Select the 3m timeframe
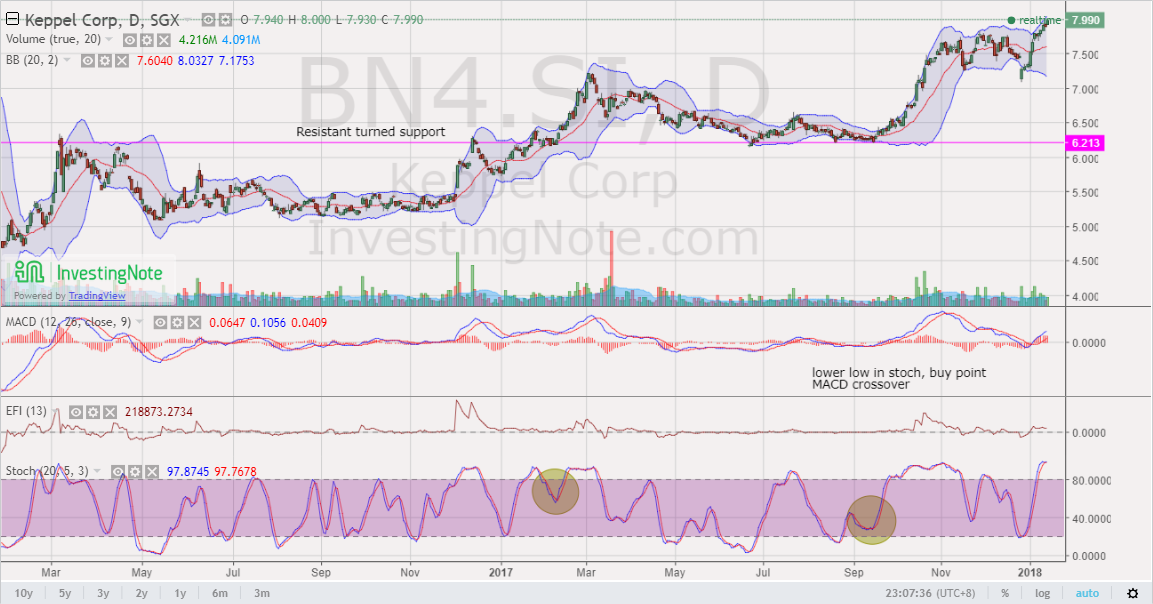Screen dimensions: 1153x604 [261, 592]
